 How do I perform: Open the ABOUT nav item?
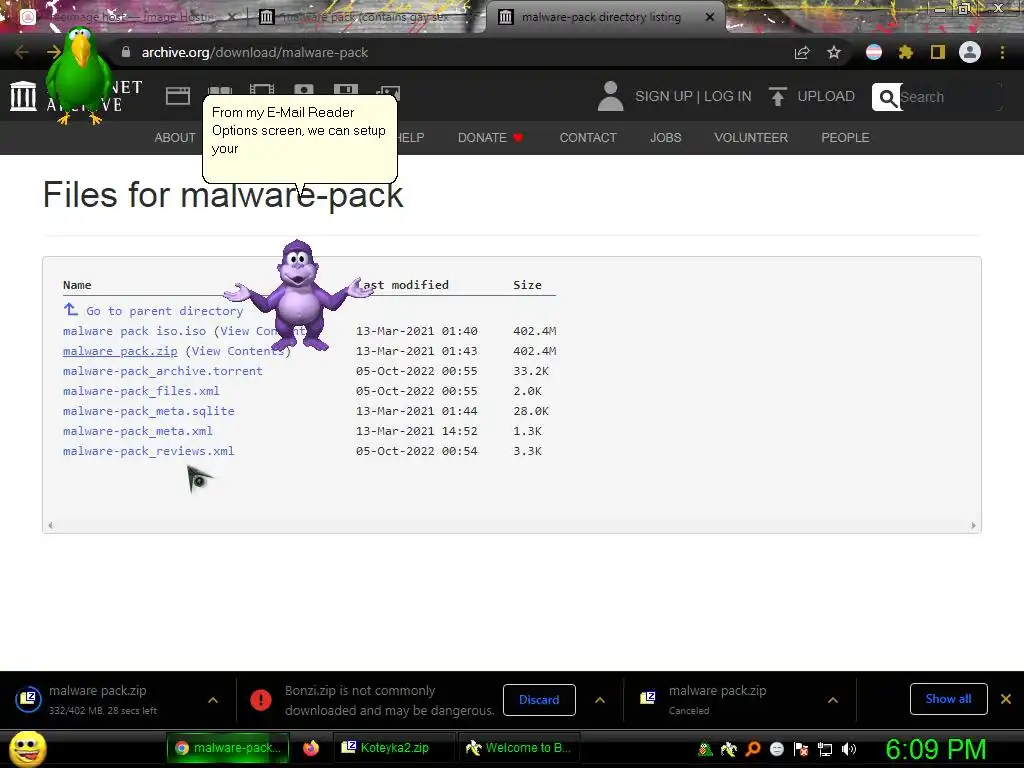coord(174,138)
